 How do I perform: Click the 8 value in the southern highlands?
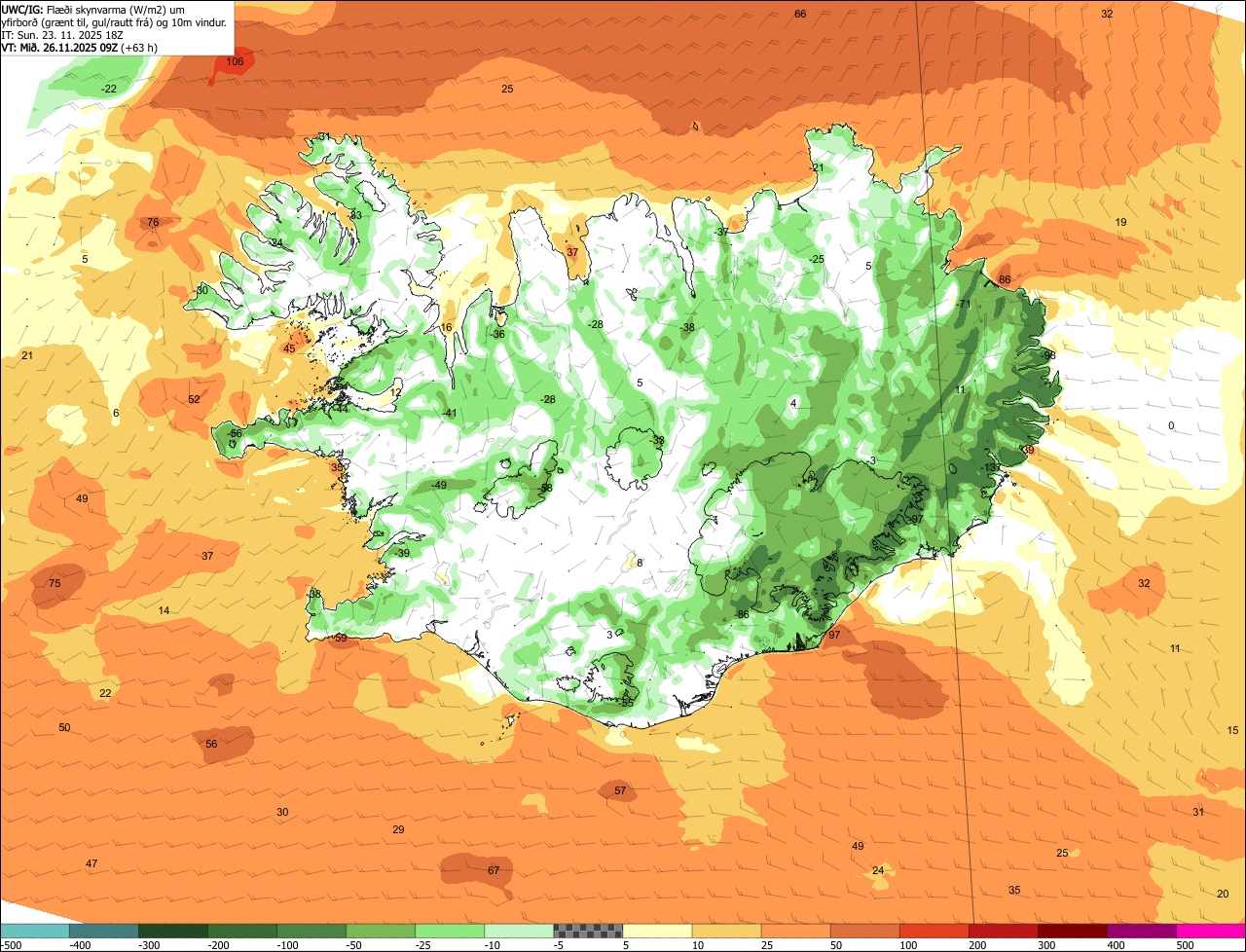point(640,563)
